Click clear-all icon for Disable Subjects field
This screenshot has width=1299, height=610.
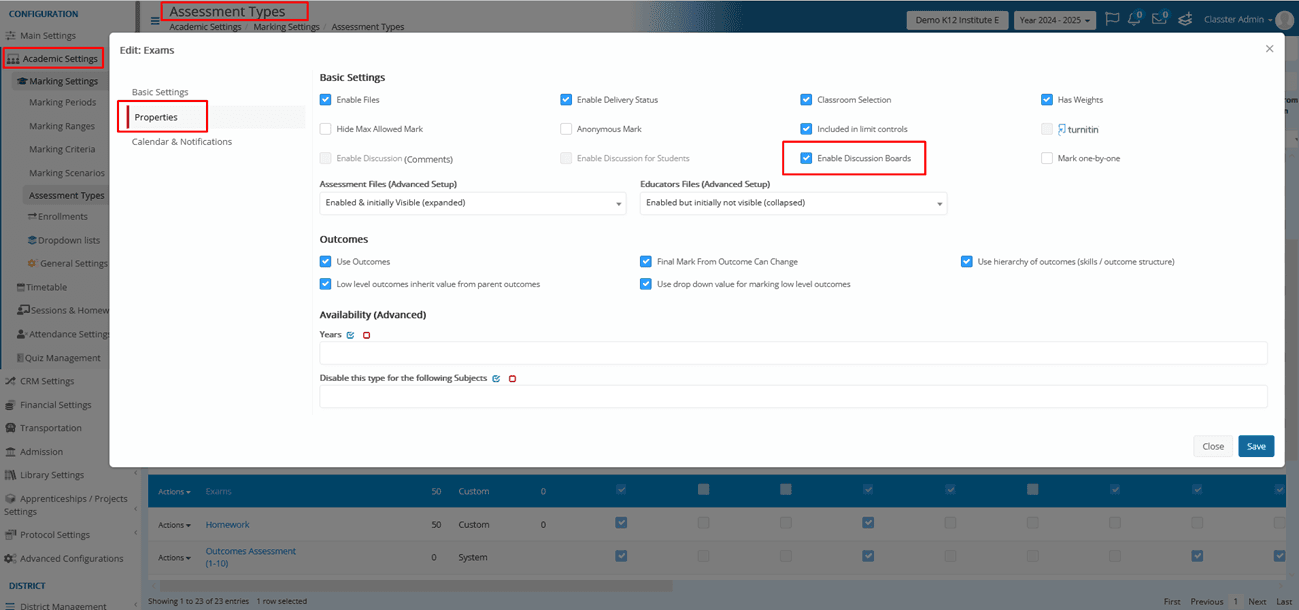512,379
